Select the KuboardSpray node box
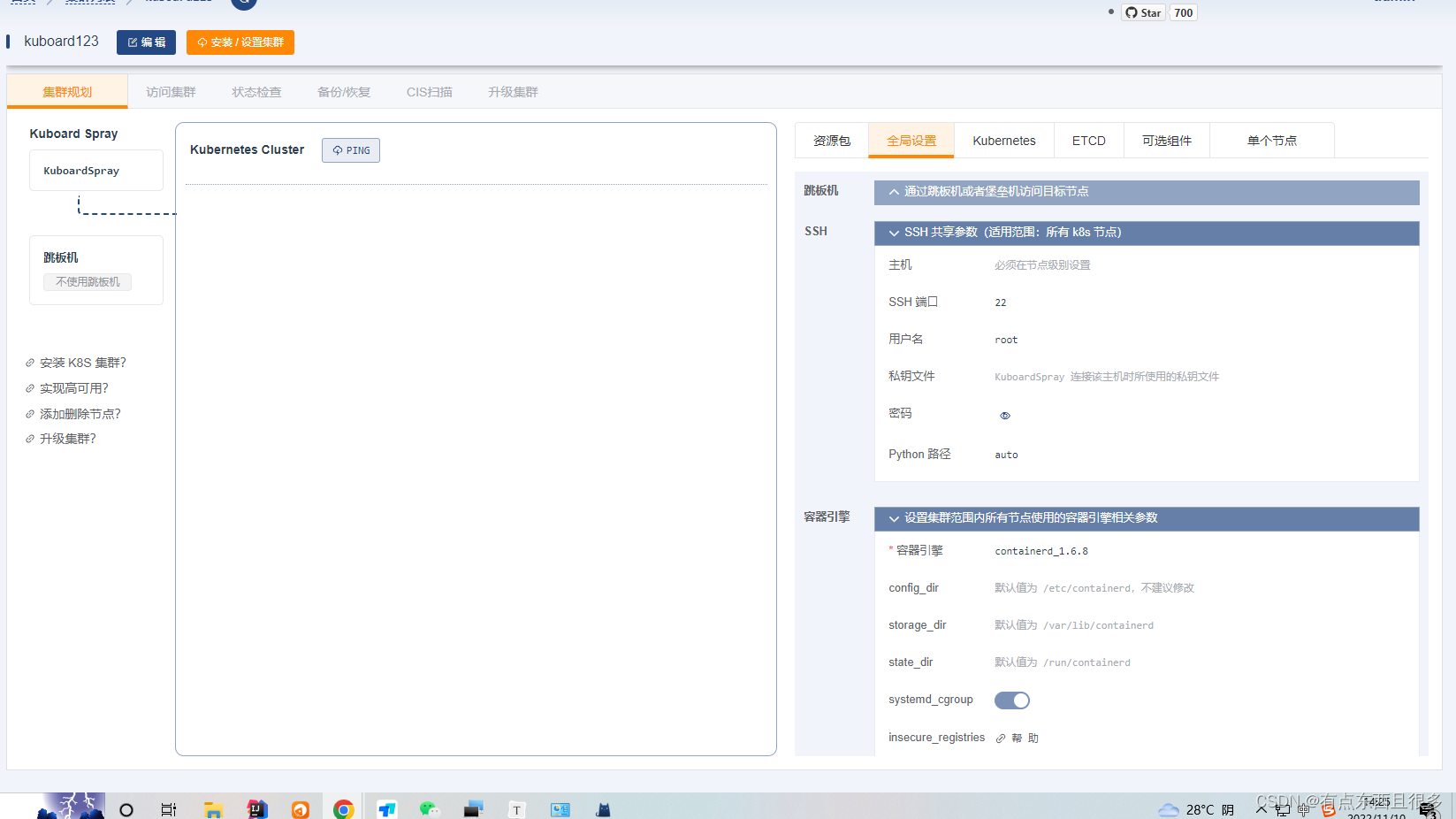Viewport: 1456px width, 819px height. (96, 171)
